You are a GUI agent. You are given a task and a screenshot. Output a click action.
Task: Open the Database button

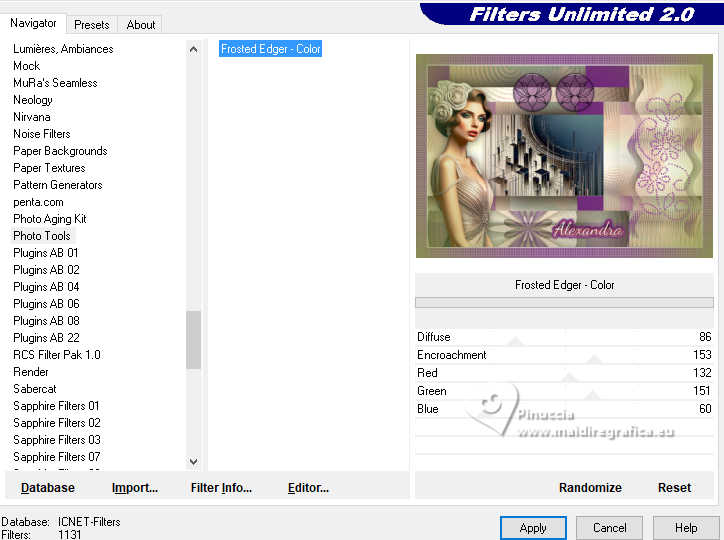coord(48,488)
